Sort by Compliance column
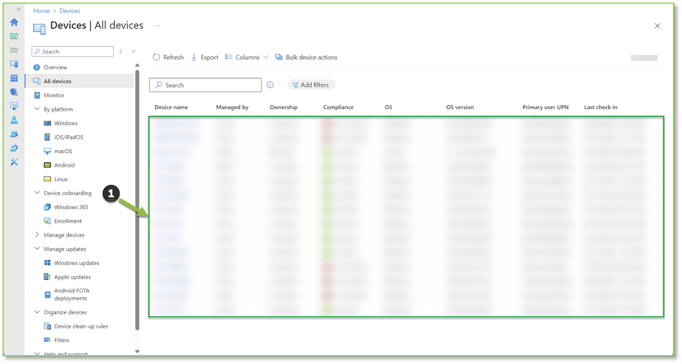The height and width of the screenshot is (364, 682). [x=338, y=107]
